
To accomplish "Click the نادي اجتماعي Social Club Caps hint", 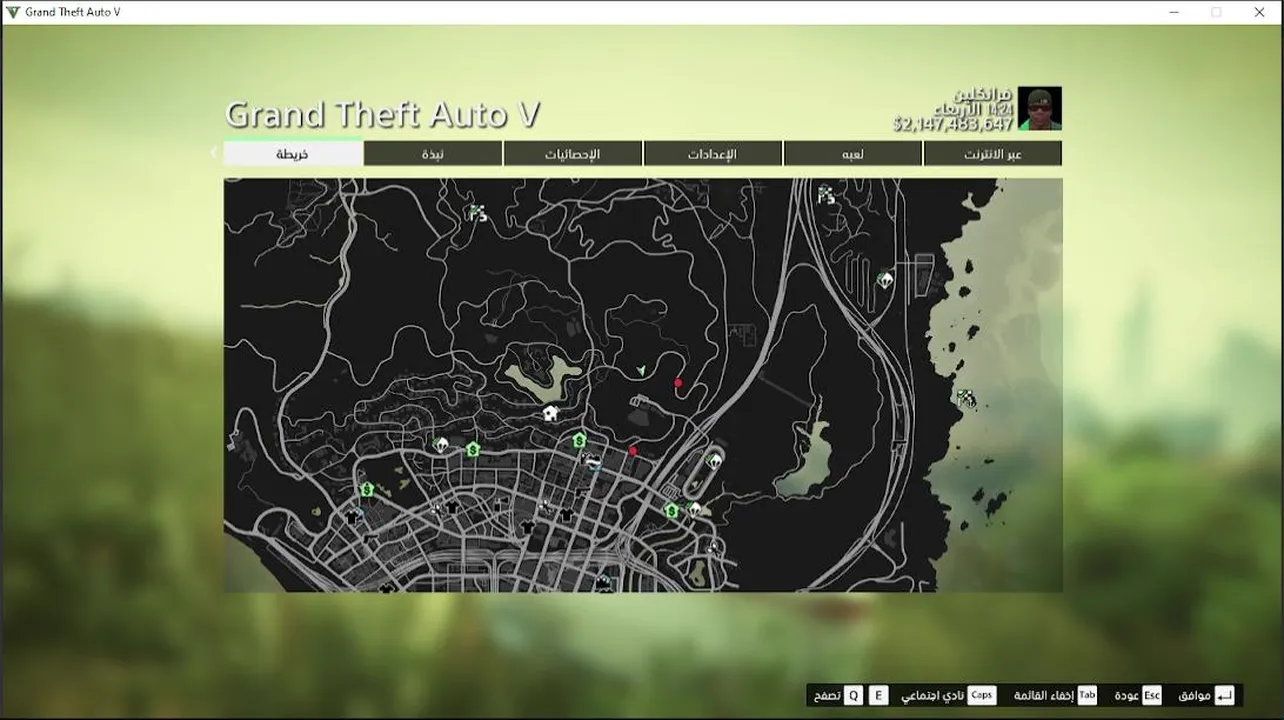I will (x=948, y=696).
